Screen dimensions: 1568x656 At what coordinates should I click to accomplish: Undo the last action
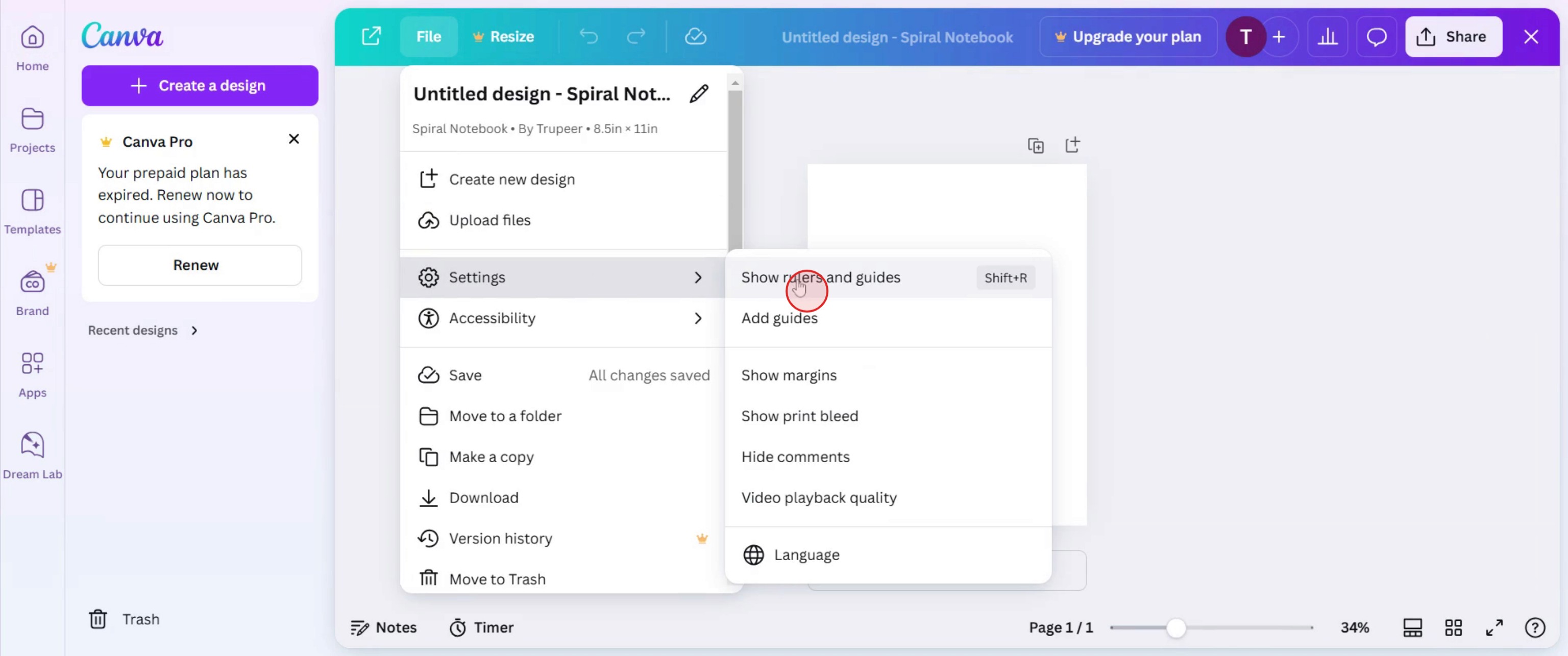[589, 37]
